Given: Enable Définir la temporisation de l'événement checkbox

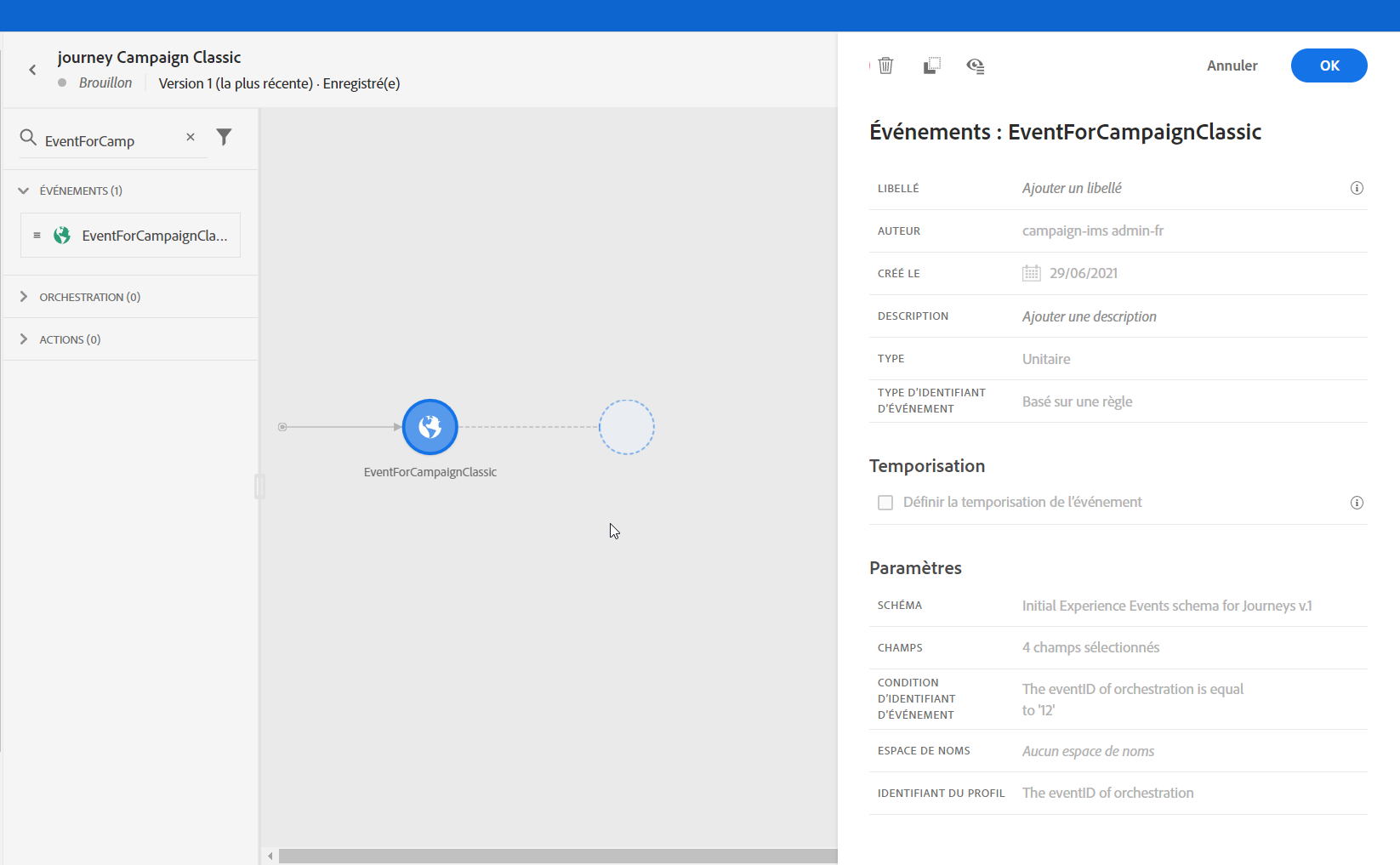Looking at the screenshot, I should (x=885, y=503).
